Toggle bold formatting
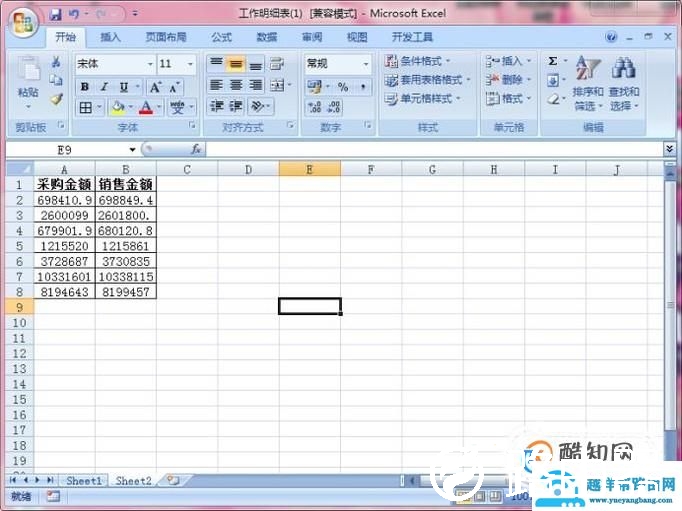The image size is (682, 511). tap(85, 87)
